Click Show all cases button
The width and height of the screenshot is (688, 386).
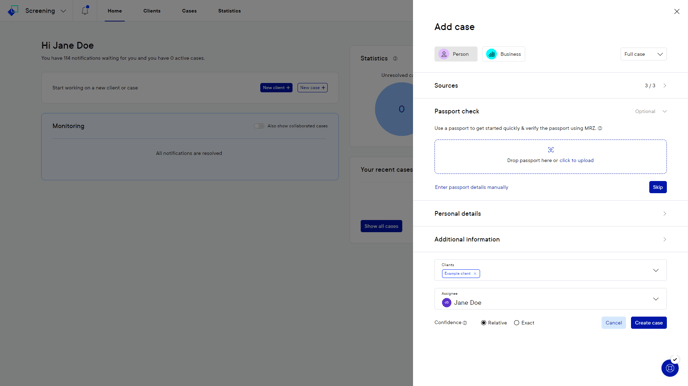point(381,226)
